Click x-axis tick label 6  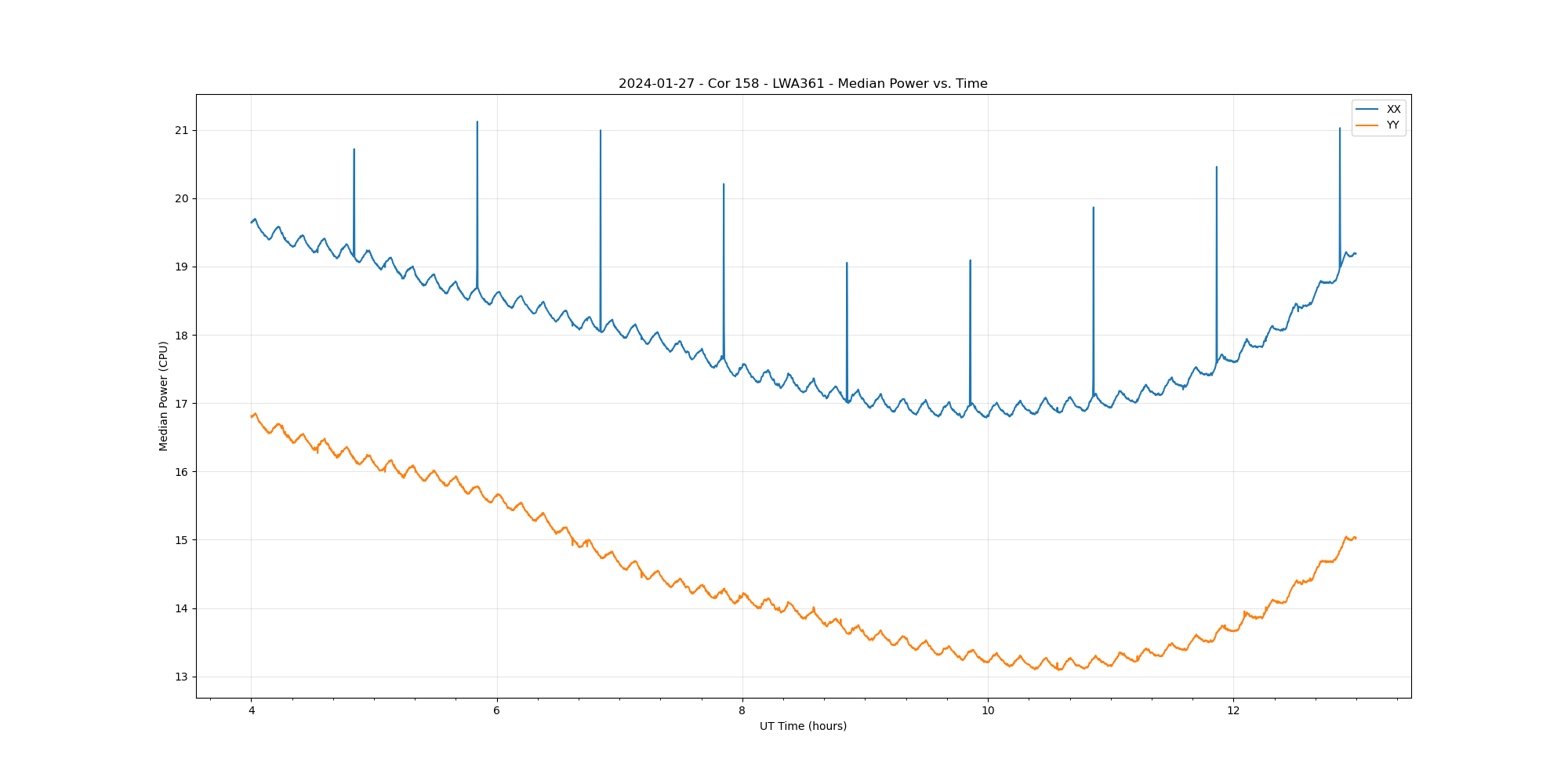click(x=496, y=710)
